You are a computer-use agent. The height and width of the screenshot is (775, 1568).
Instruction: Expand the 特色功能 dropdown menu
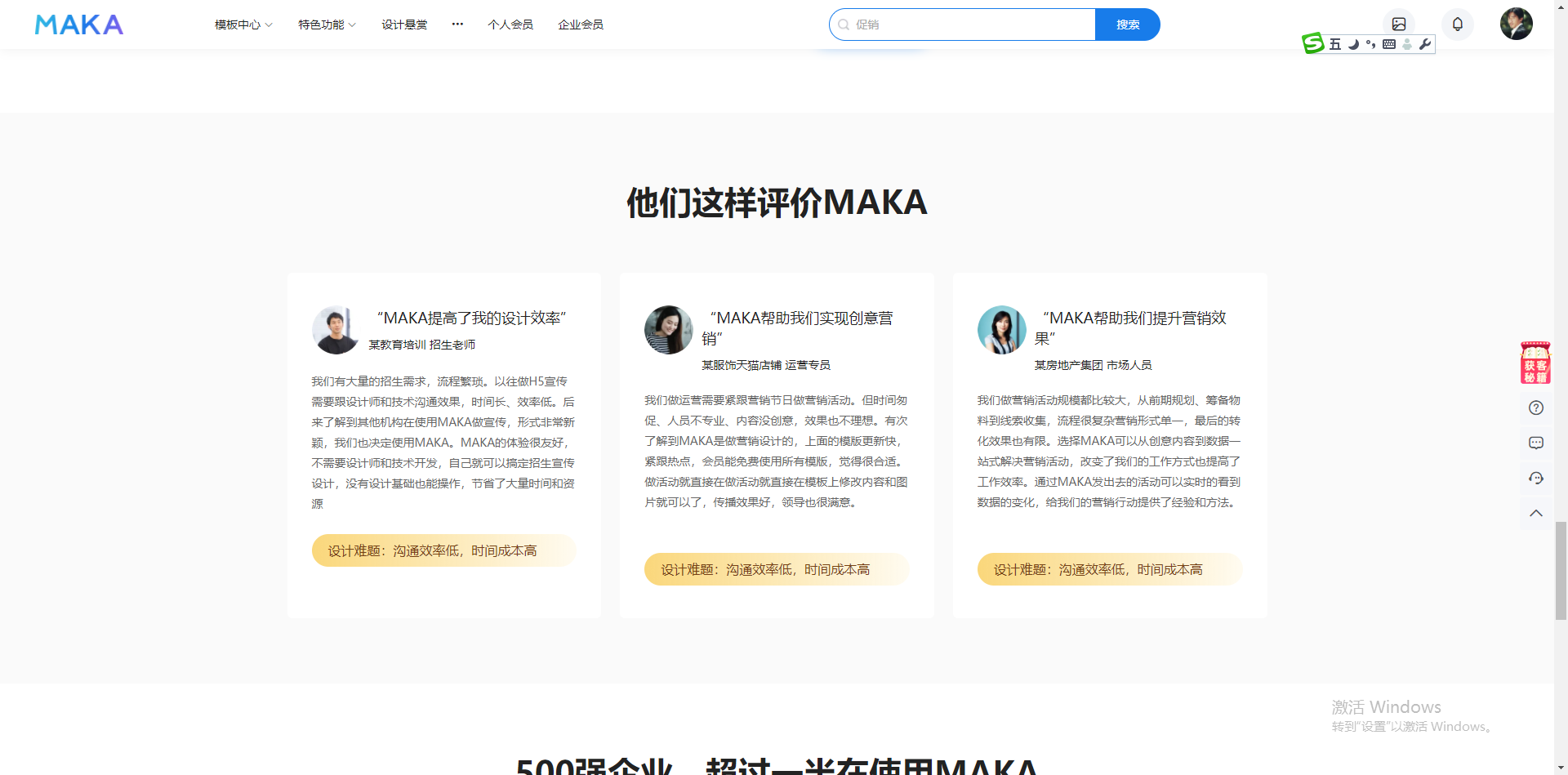[327, 24]
